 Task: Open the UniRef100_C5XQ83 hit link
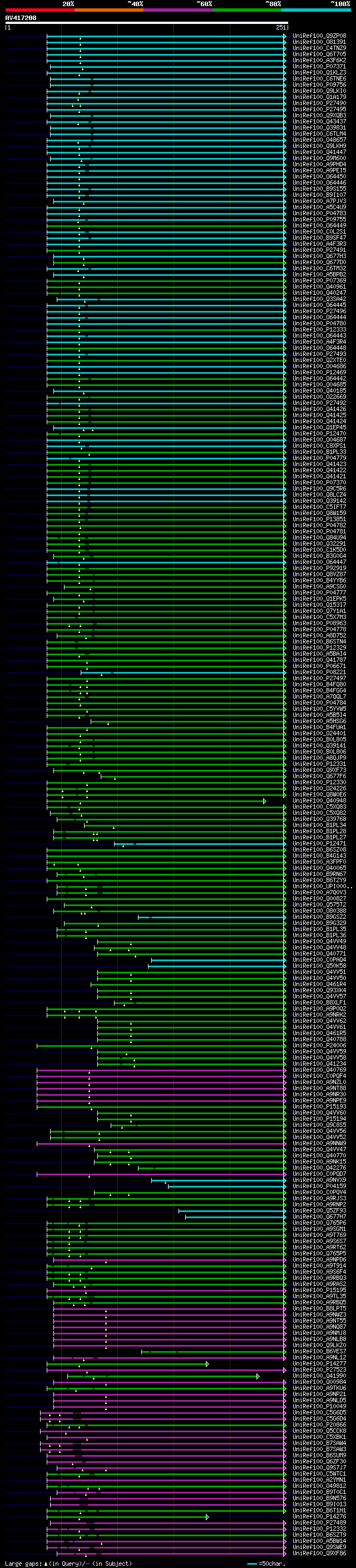pos(319,807)
